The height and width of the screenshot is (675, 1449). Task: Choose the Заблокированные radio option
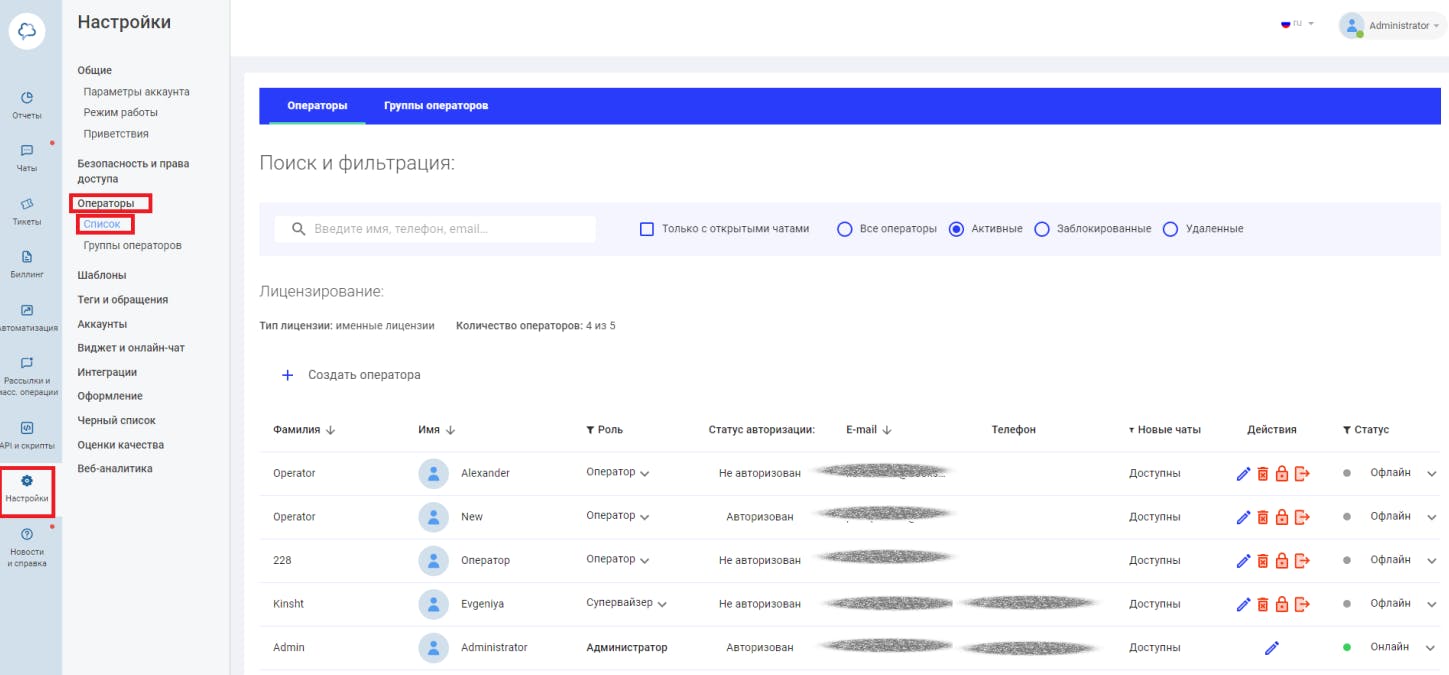coord(1042,229)
